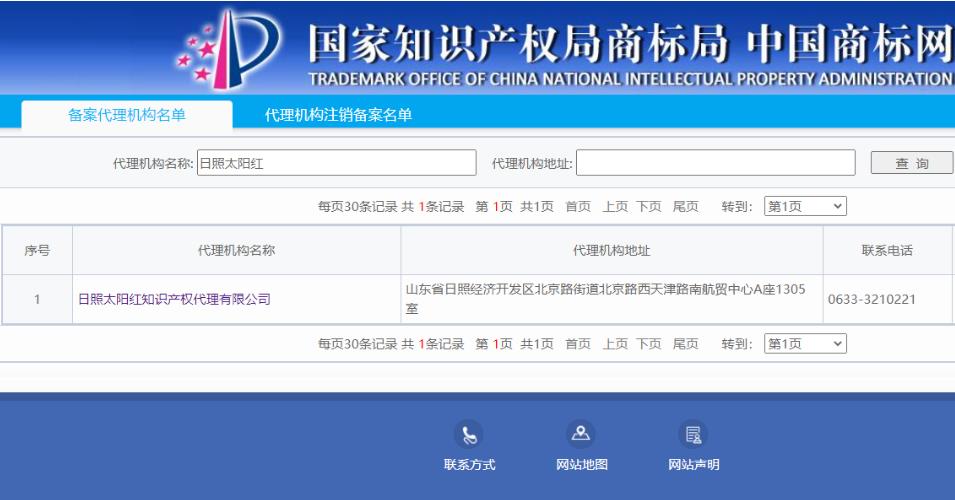The height and width of the screenshot is (500, 955).
Task: Switch to 代理机构注销备案名单 tab
Action: 338,114
